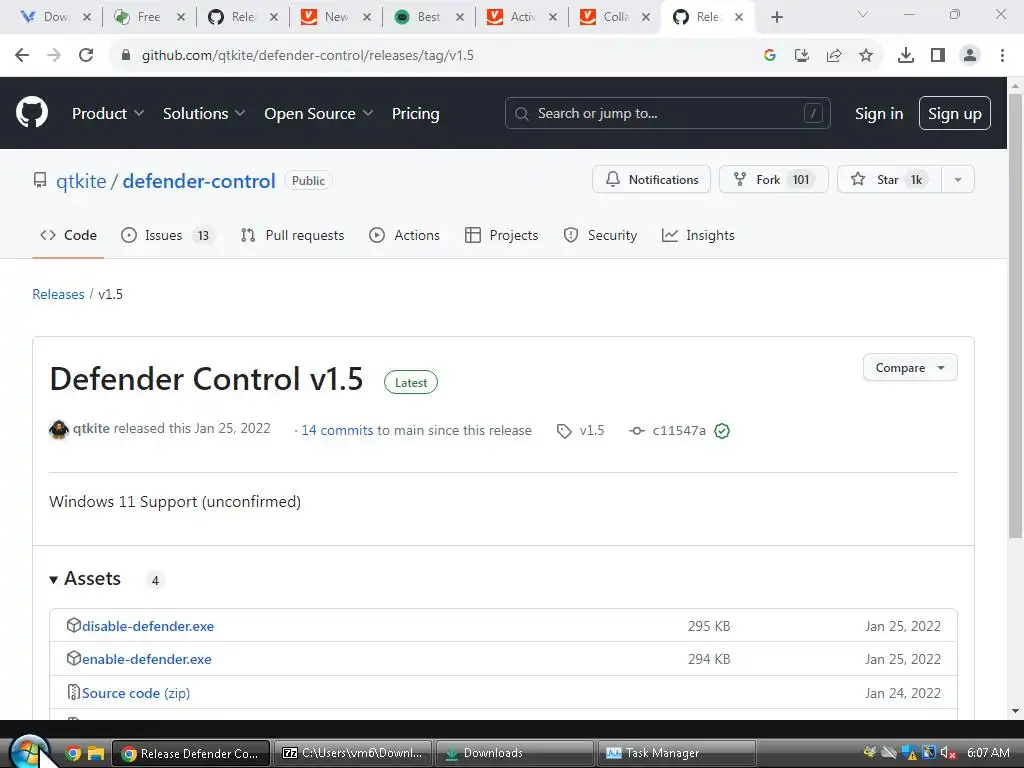The image size is (1024, 768).
Task: Expand the Product menu
Action: tap(108, 113)
